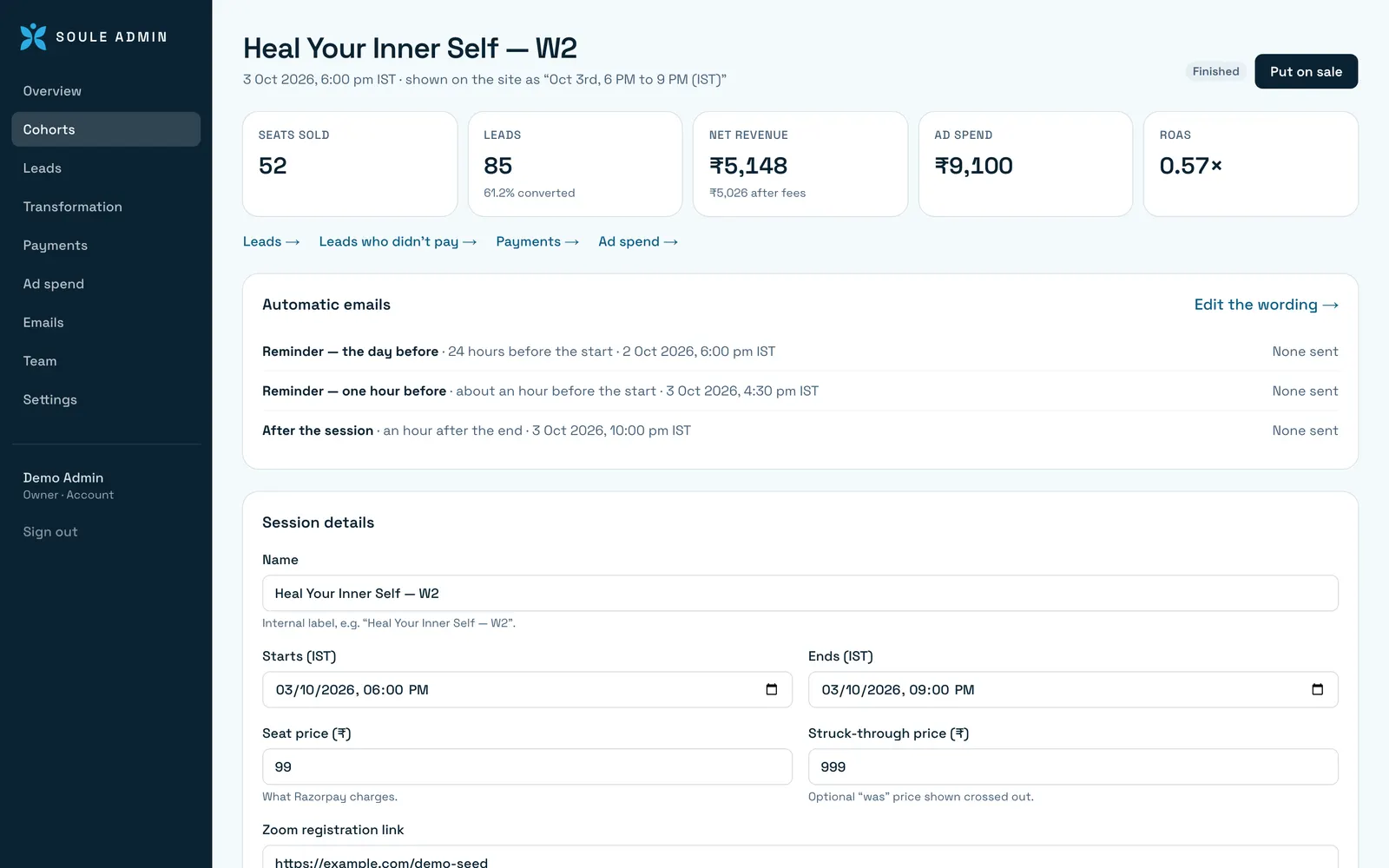Image resolution: width=1389 pixels, height=868 pixels.
Task: Click the Put on sale button
Action: 1306,72
